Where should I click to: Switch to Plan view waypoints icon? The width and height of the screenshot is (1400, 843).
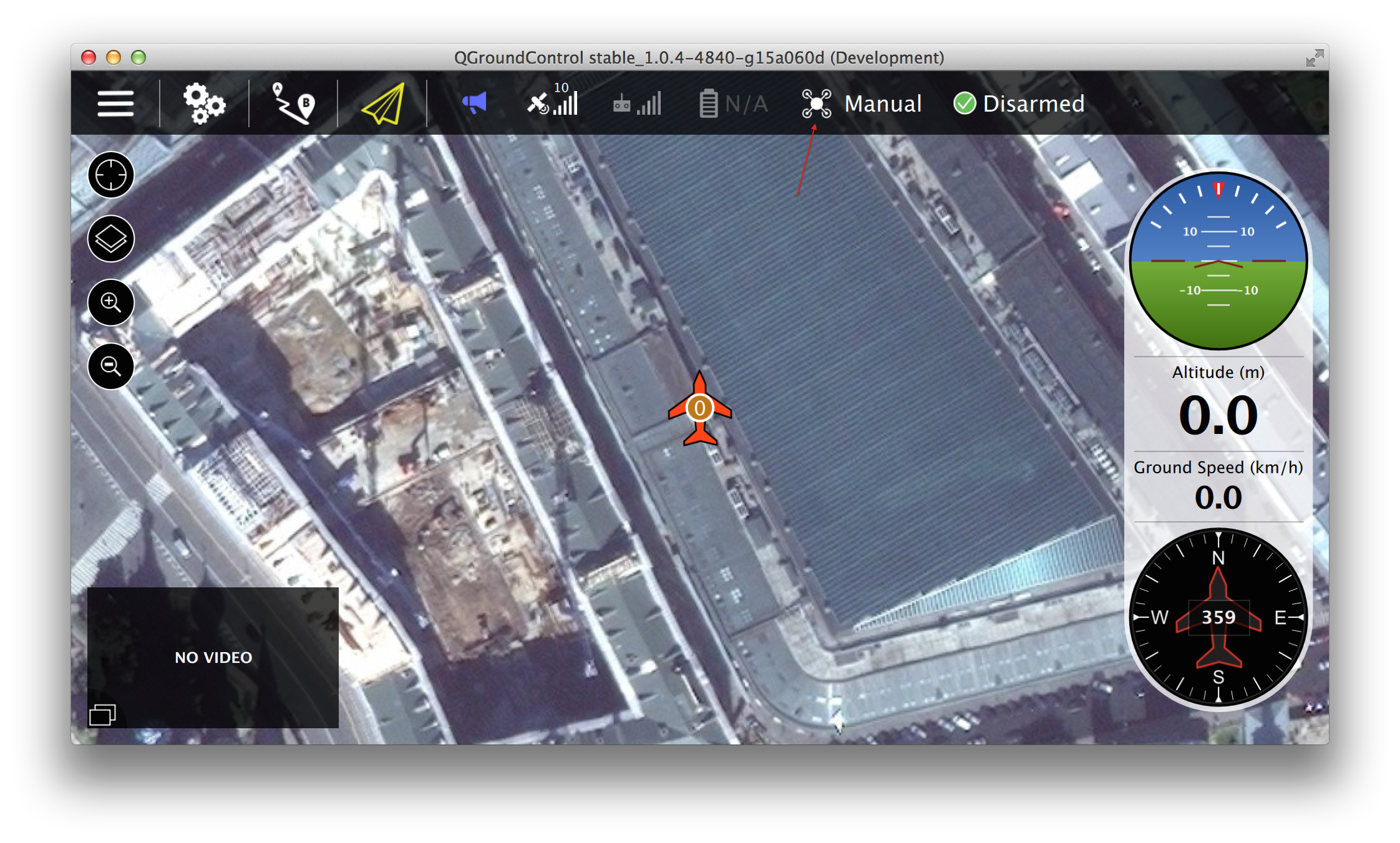click(293, 104)
